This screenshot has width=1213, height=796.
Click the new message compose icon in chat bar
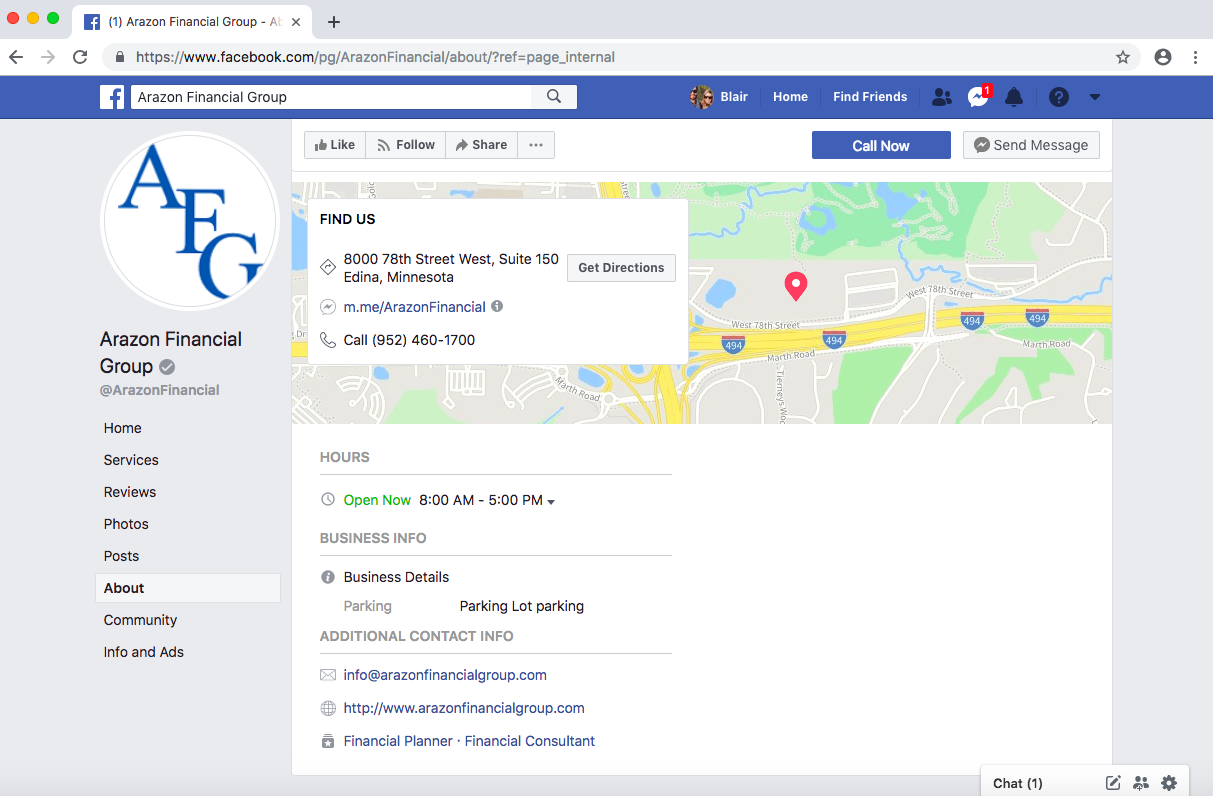pos(1113,783)
